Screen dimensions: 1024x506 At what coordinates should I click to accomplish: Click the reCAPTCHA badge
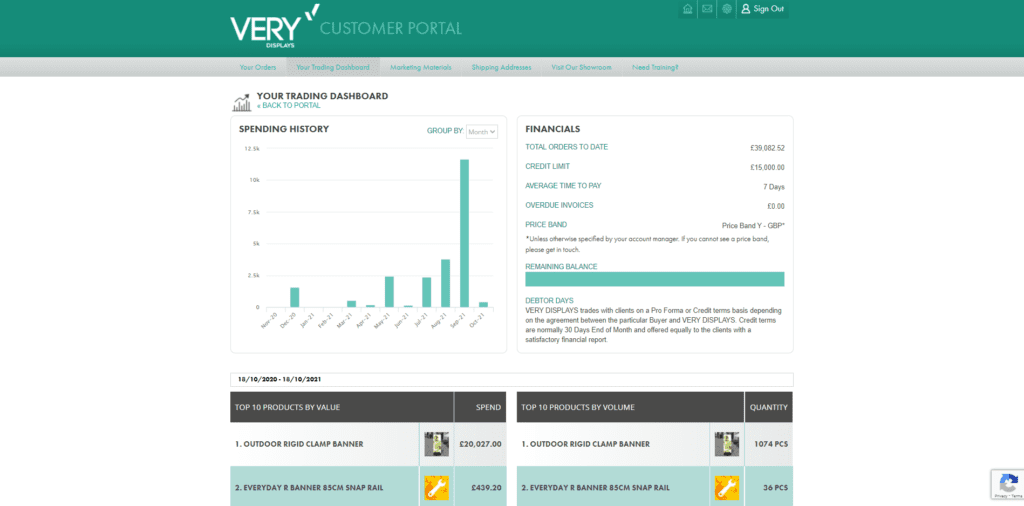click(1007, 484)
